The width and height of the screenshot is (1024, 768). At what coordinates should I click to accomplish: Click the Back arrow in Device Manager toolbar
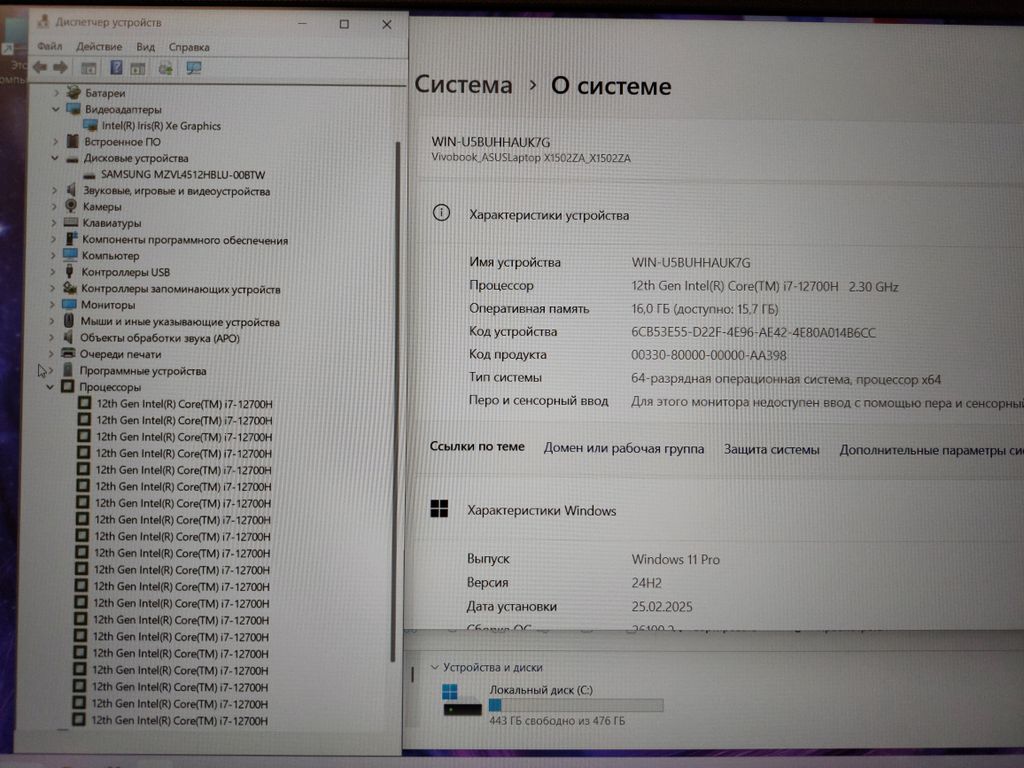(39, 68)
